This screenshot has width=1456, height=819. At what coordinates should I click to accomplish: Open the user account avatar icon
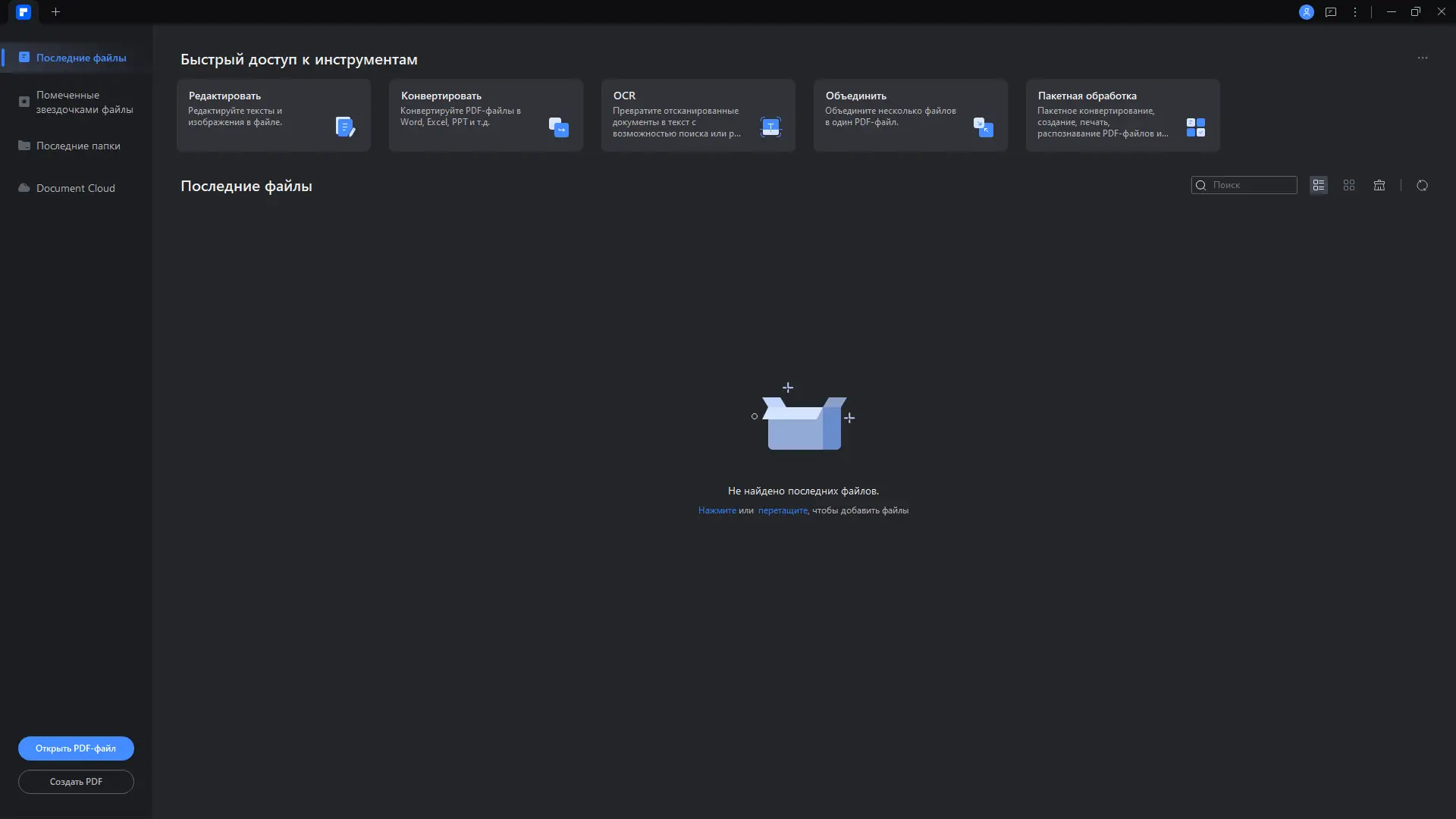tap(1306, 12)
